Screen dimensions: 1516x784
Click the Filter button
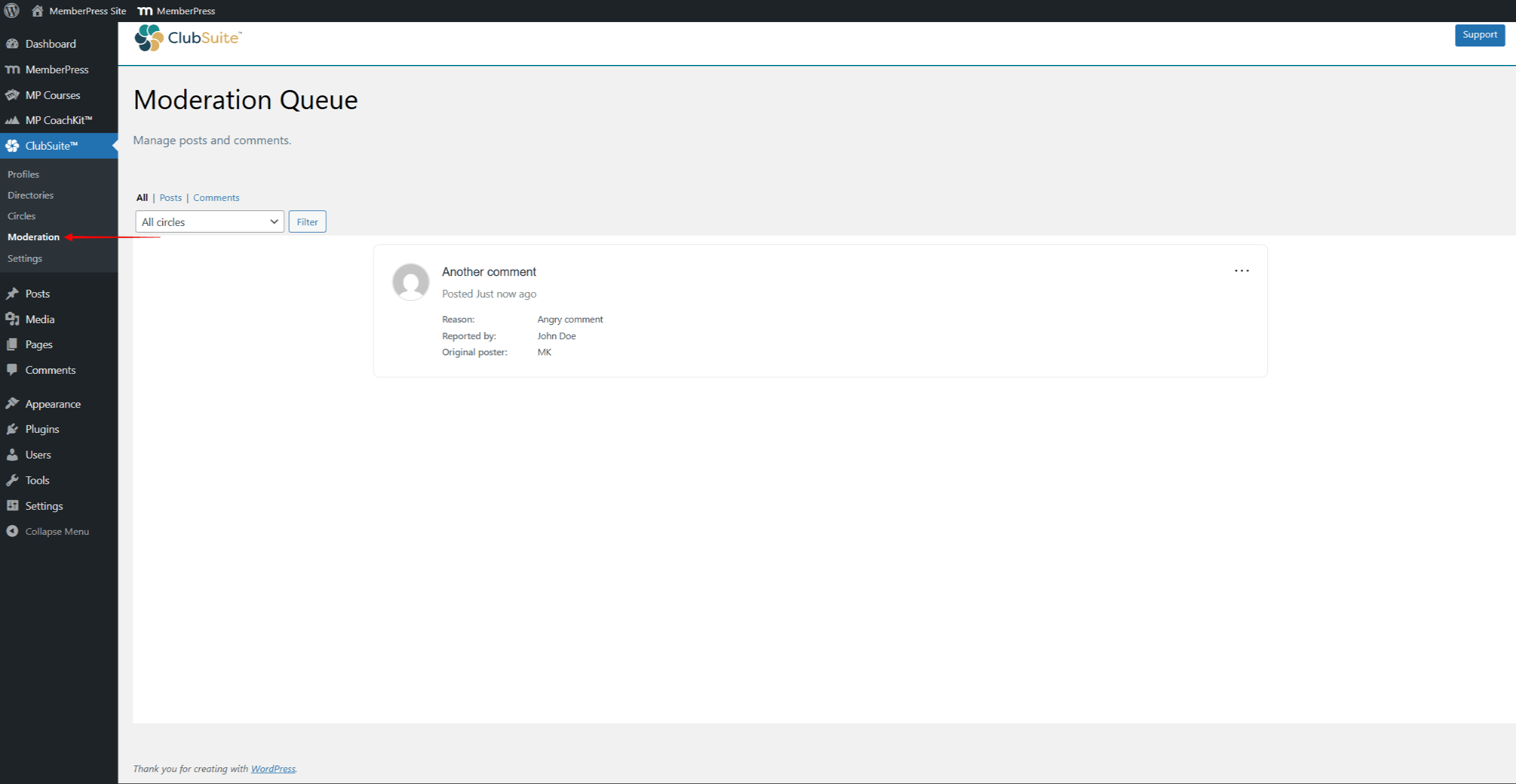tap(307, 222)
